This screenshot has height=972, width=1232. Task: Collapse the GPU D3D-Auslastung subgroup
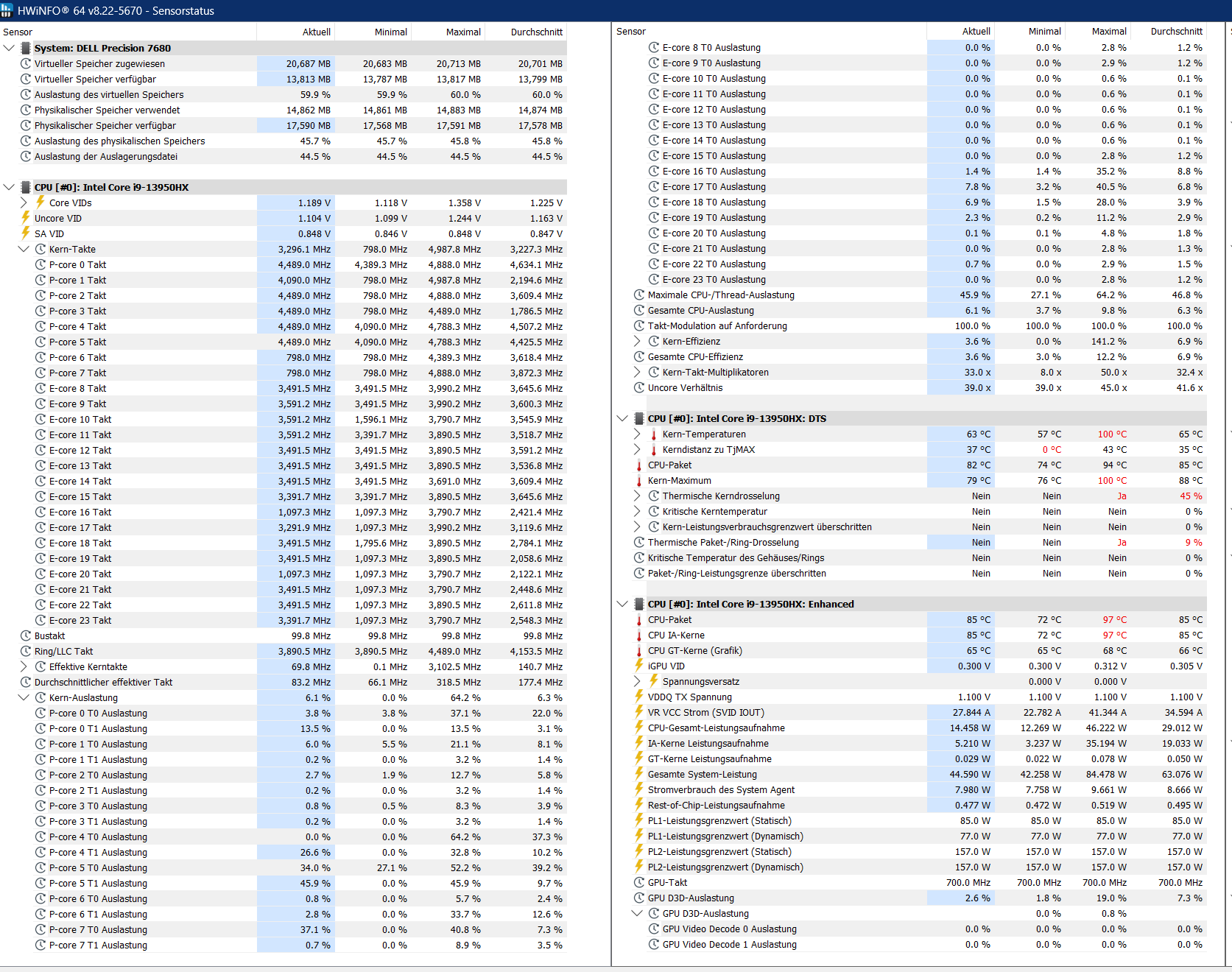637,913
